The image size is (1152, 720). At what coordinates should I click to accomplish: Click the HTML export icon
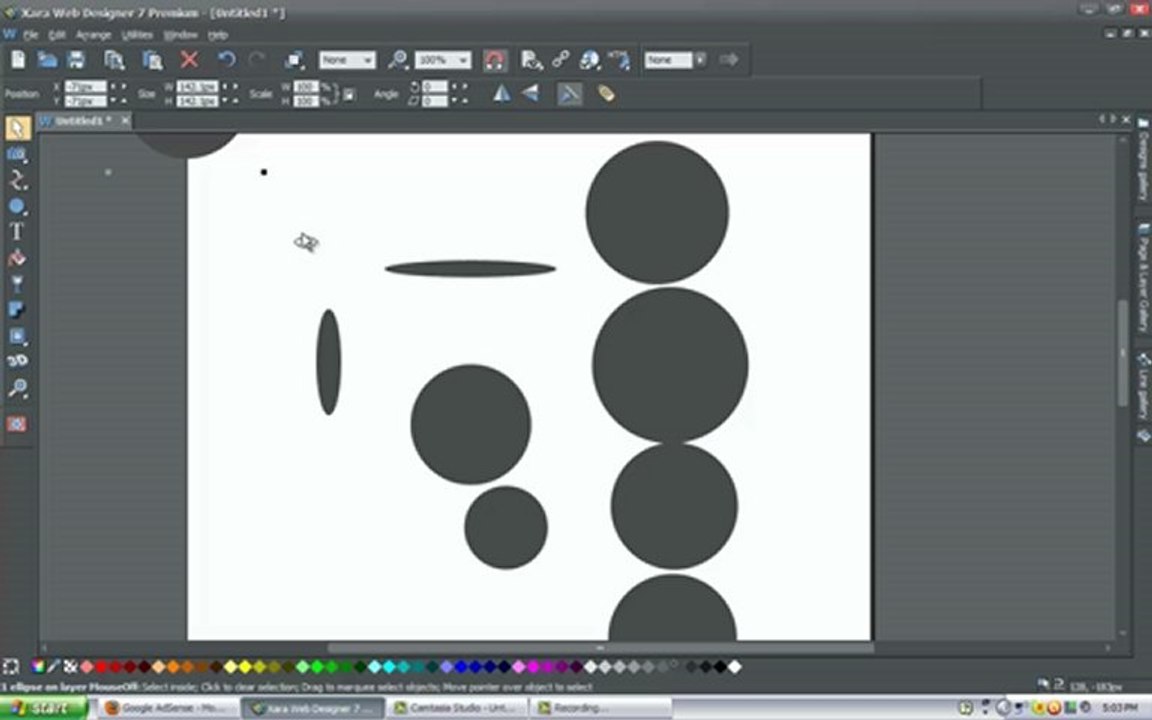tap(619, 60)
